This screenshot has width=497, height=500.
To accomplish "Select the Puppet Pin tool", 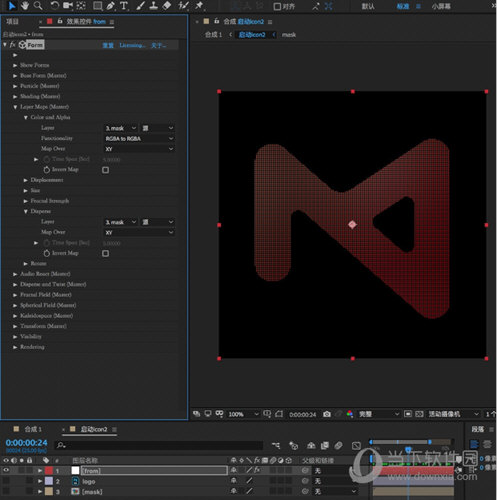I will click(199, 6).
